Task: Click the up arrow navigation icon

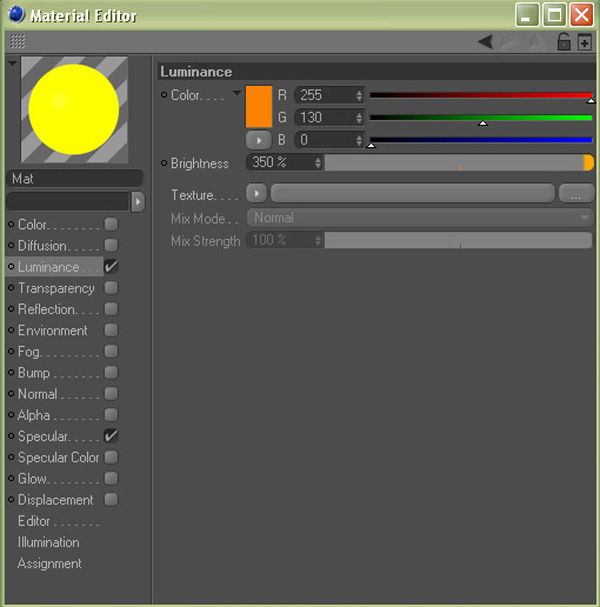Action: tap(534, 42)
